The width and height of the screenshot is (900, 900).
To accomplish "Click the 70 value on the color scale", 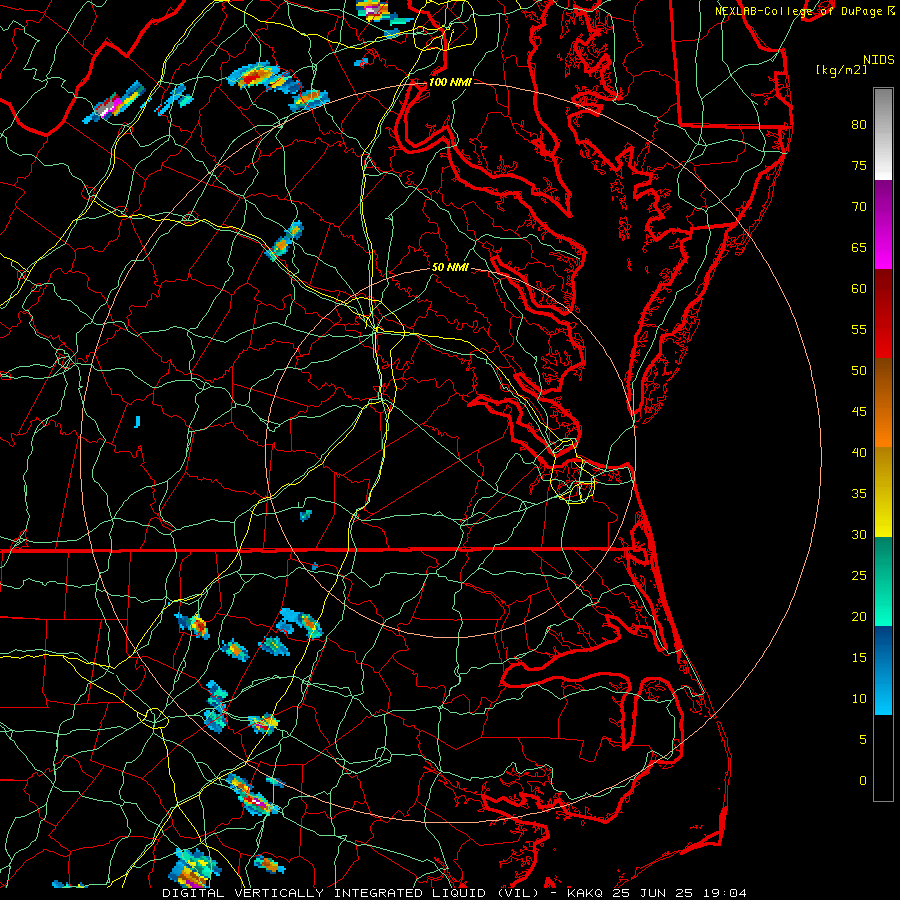I will point(859,207).
